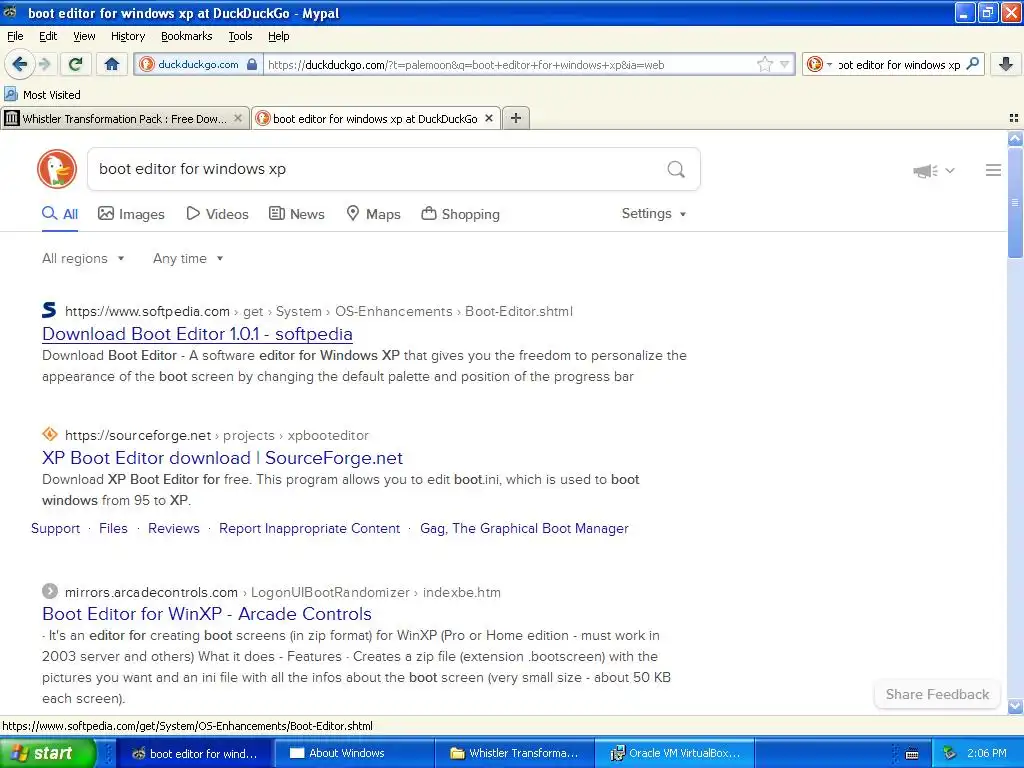Go back with the Back arrow button
Screen dimensions: 1024x768
(x=18, y=64)
